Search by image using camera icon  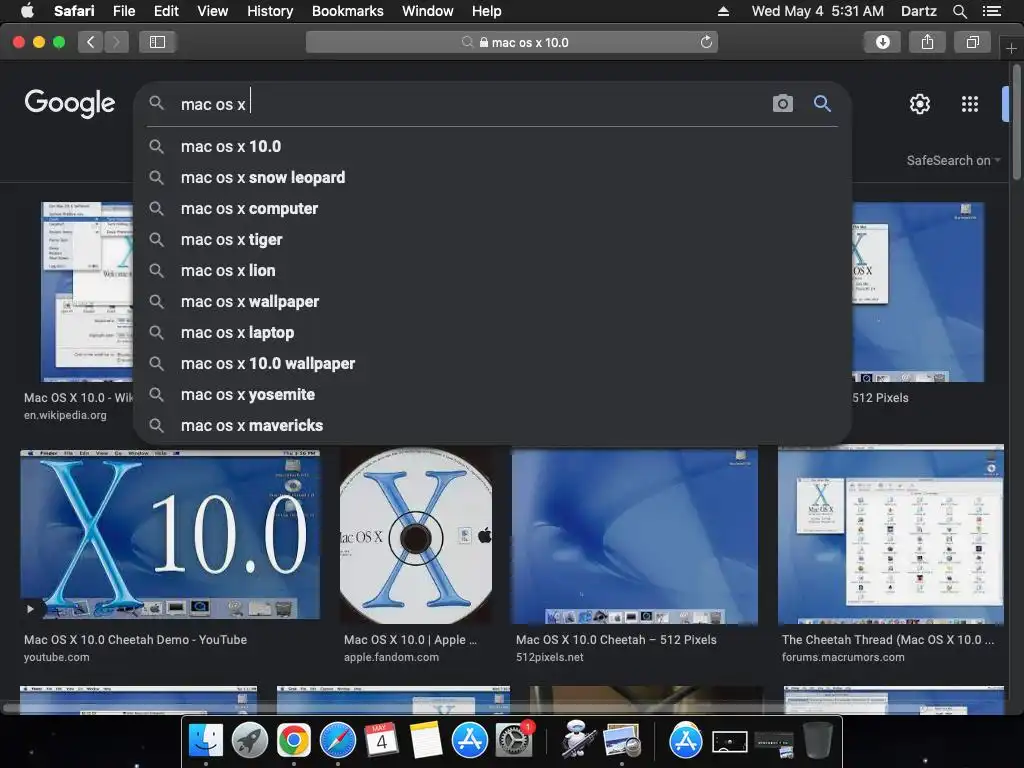pyautogui.click(x=782, y=103)
